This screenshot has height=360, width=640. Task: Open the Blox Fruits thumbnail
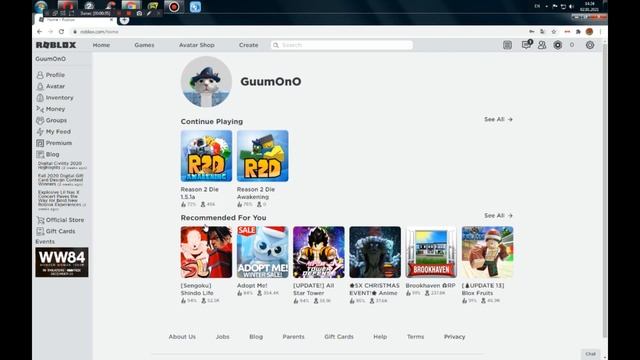pos(487,252)
